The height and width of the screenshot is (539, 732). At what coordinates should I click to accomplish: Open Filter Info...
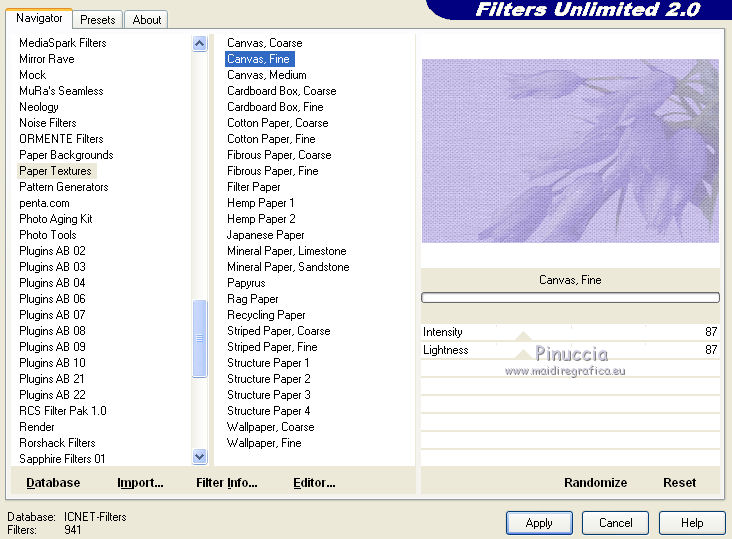[x=226, y=483]
